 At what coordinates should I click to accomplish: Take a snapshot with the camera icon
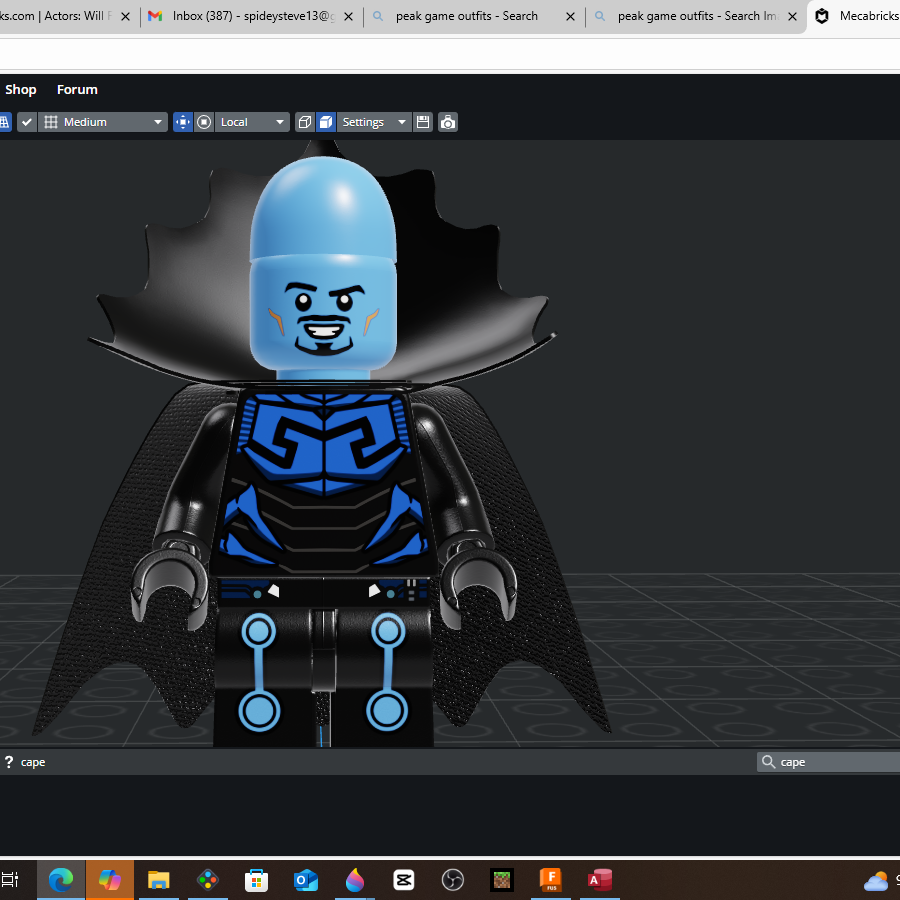coord(448,122)
